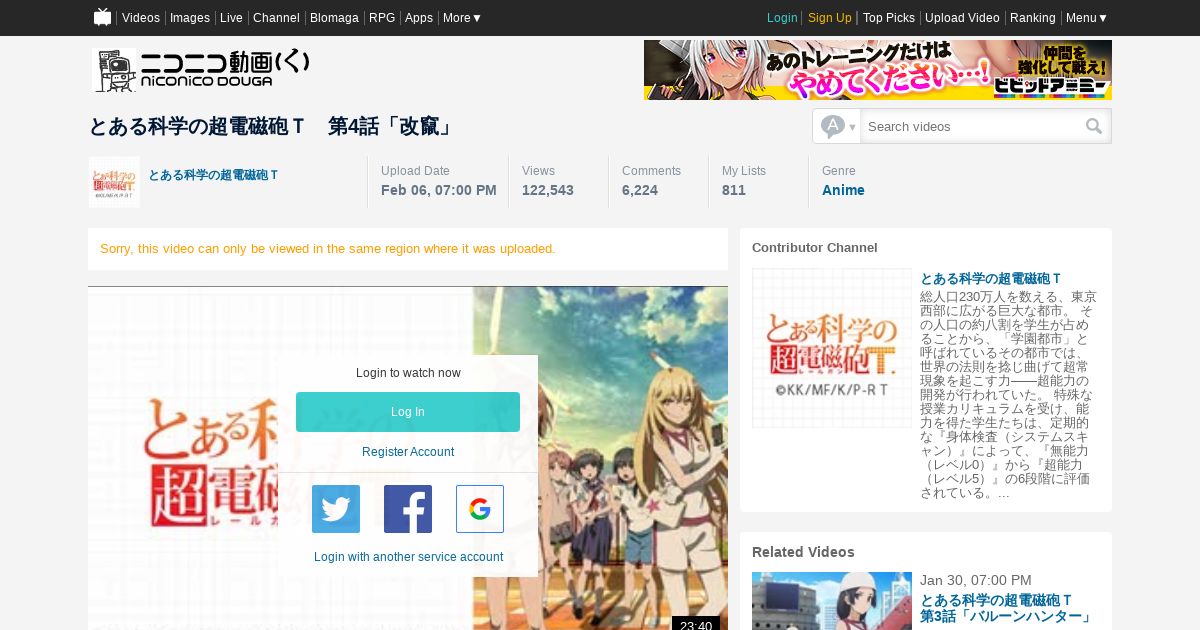1200x630 pixels.
Task: Click the related video episode 3 thumbnail
Action: pyautogui.click(x=832, y=601)
